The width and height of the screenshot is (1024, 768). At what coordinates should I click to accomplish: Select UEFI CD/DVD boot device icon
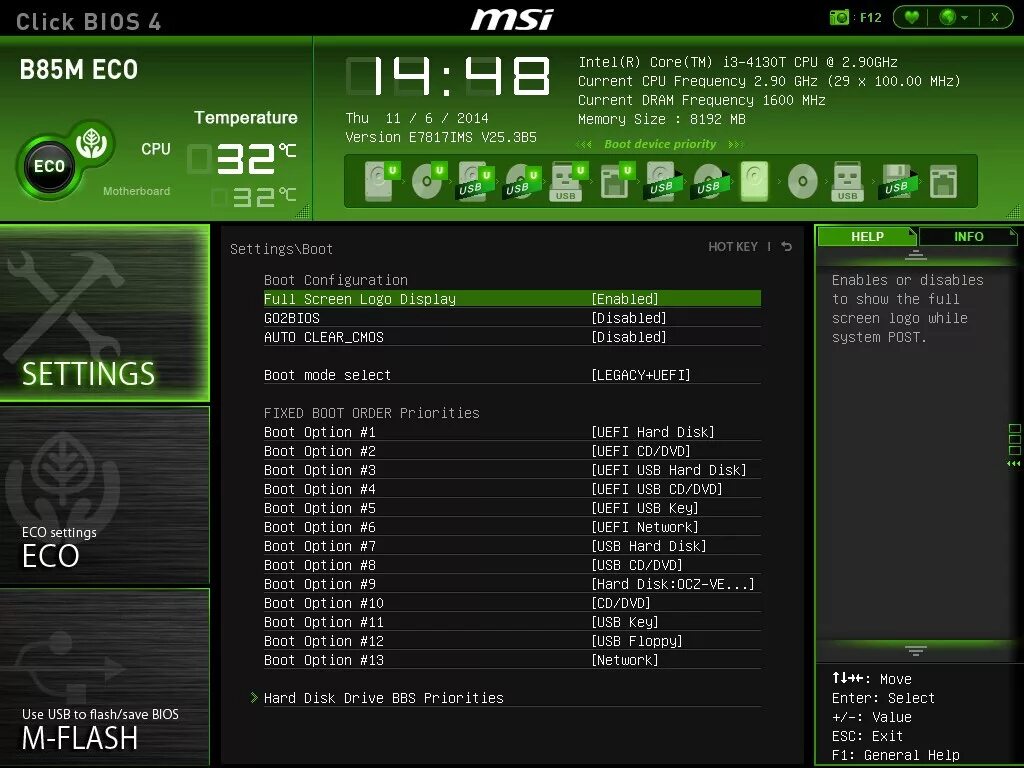click(429, 180)
